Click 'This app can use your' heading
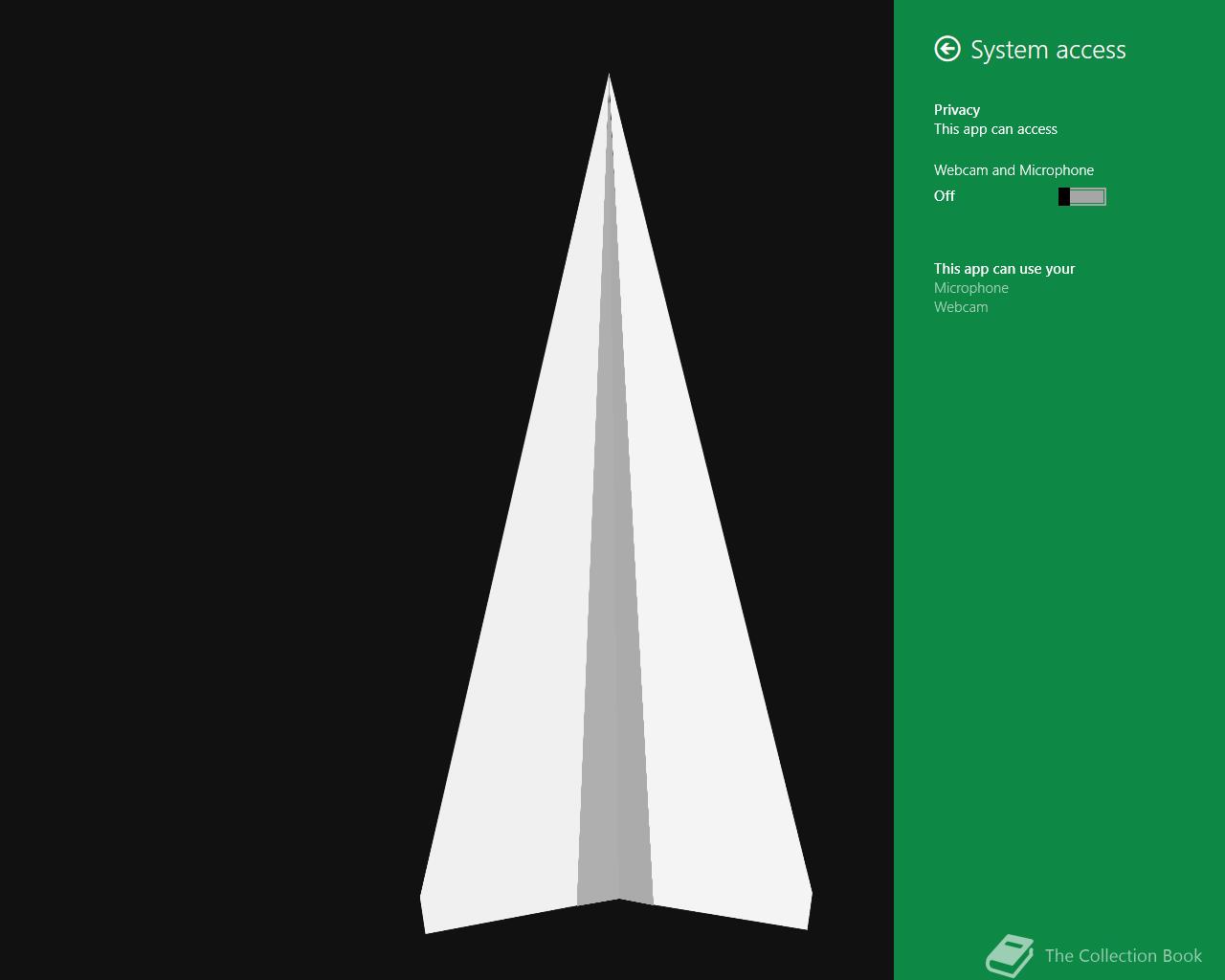The height and width of the screenshot is (980, 1225). point(1004,269)
